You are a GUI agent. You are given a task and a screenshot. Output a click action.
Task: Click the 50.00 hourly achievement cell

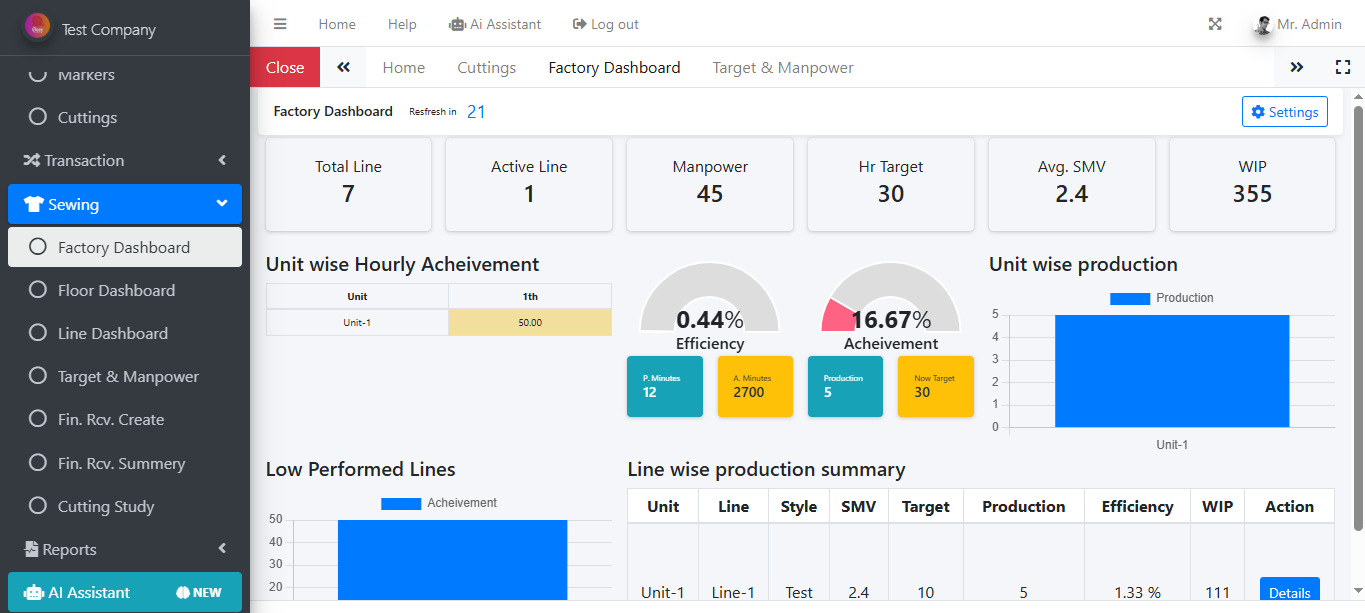point(530,323)
